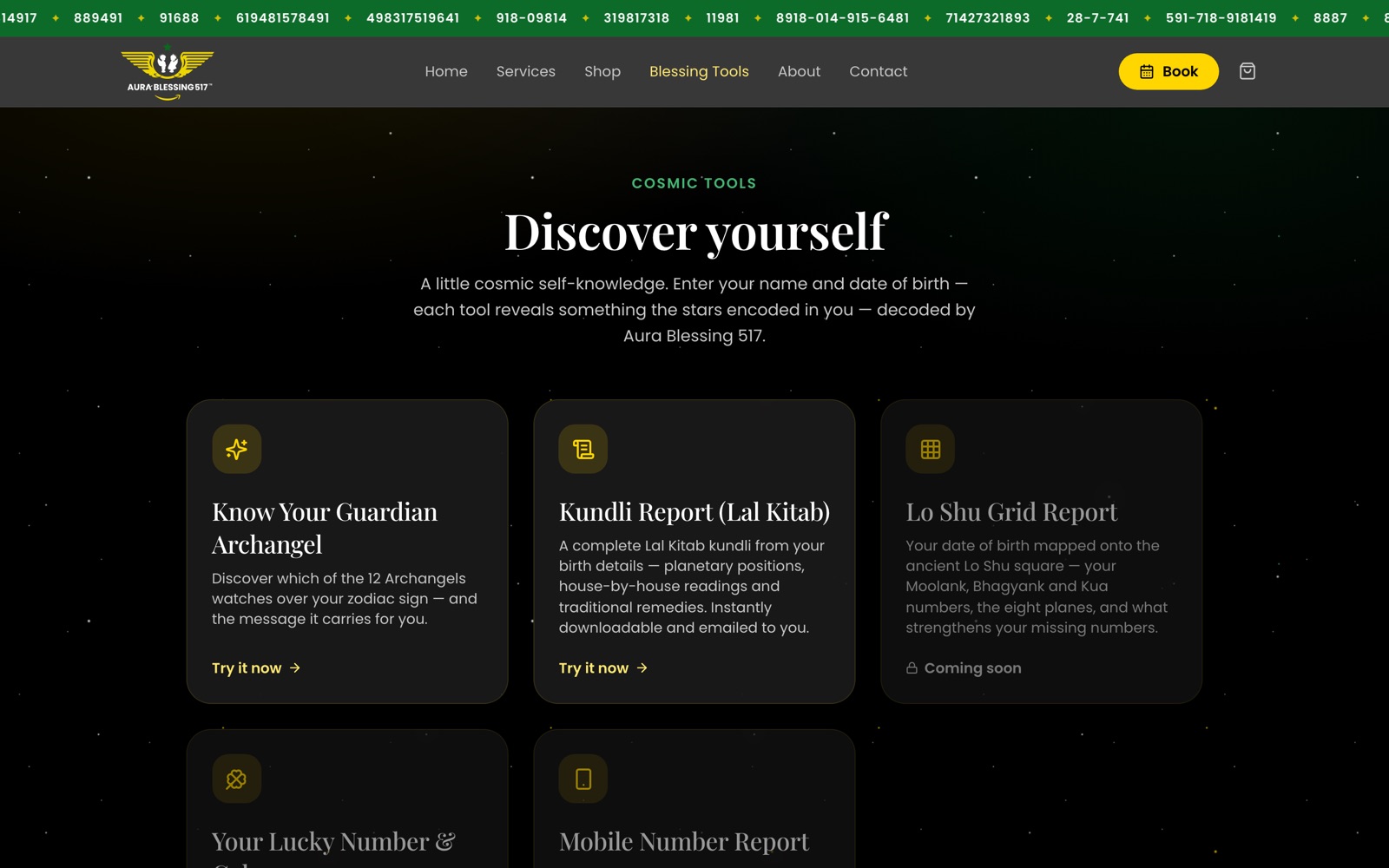
Task: Open the Know Your Guardian Archangel heading
Action: pyautogui.click(x=325, y=528)
